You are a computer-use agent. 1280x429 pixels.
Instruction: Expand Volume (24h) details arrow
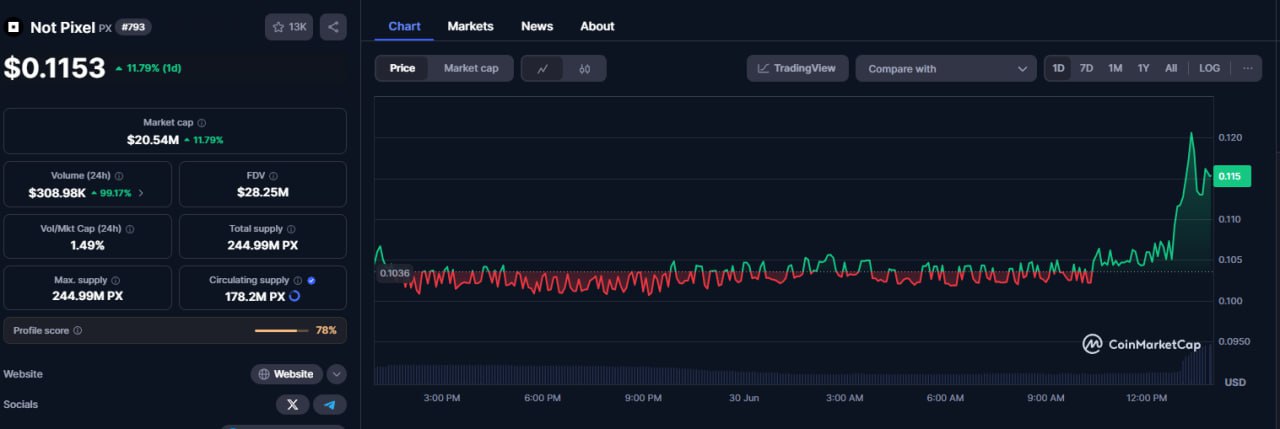point(141,192)
